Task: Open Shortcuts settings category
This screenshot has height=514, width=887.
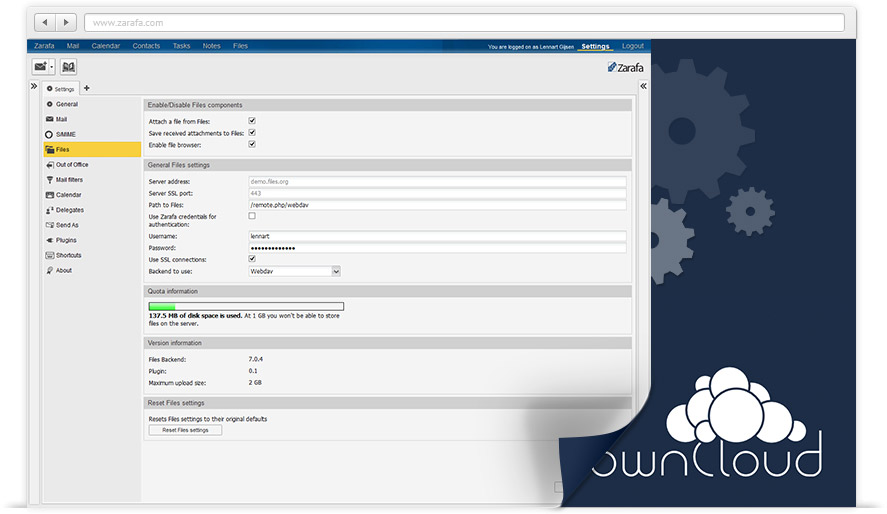Action: click(92, 255)
